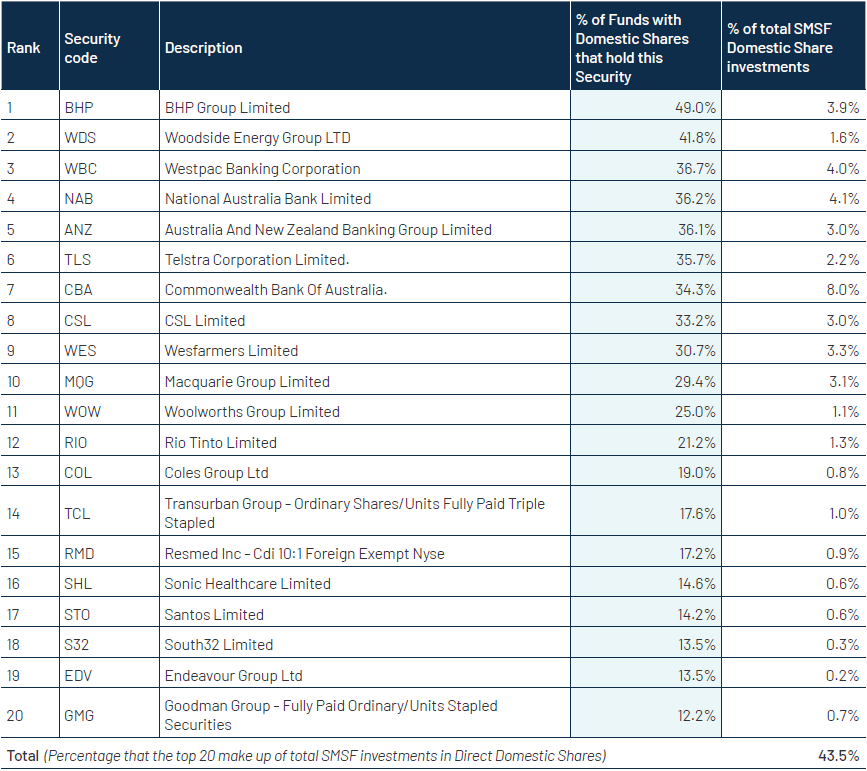Select the NAB security code cell
This screenshot has height=771, width=867.
coord(78,199)
